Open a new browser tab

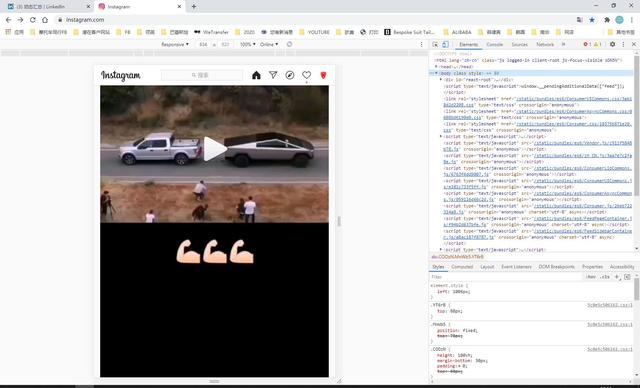[193, 7]
